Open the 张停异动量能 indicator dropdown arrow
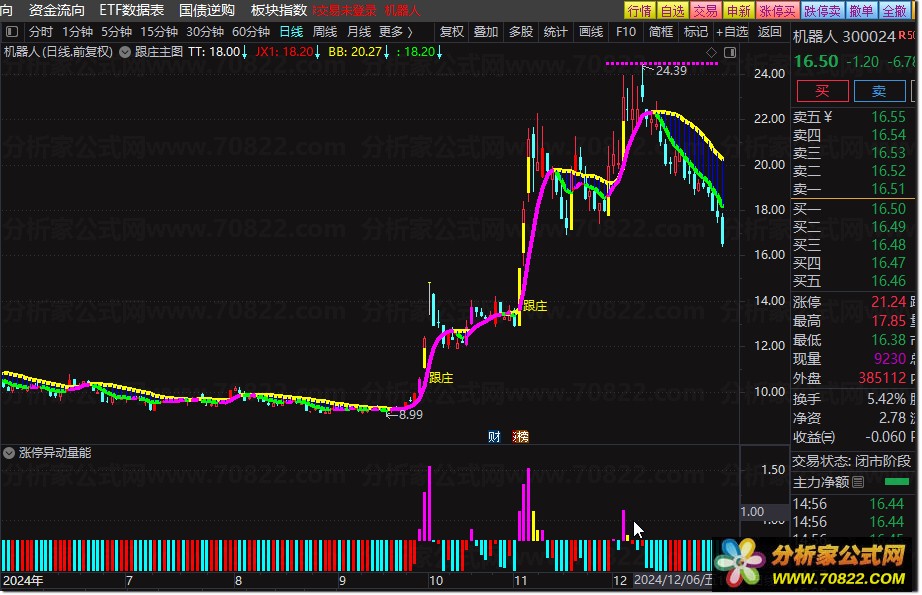 9,453
